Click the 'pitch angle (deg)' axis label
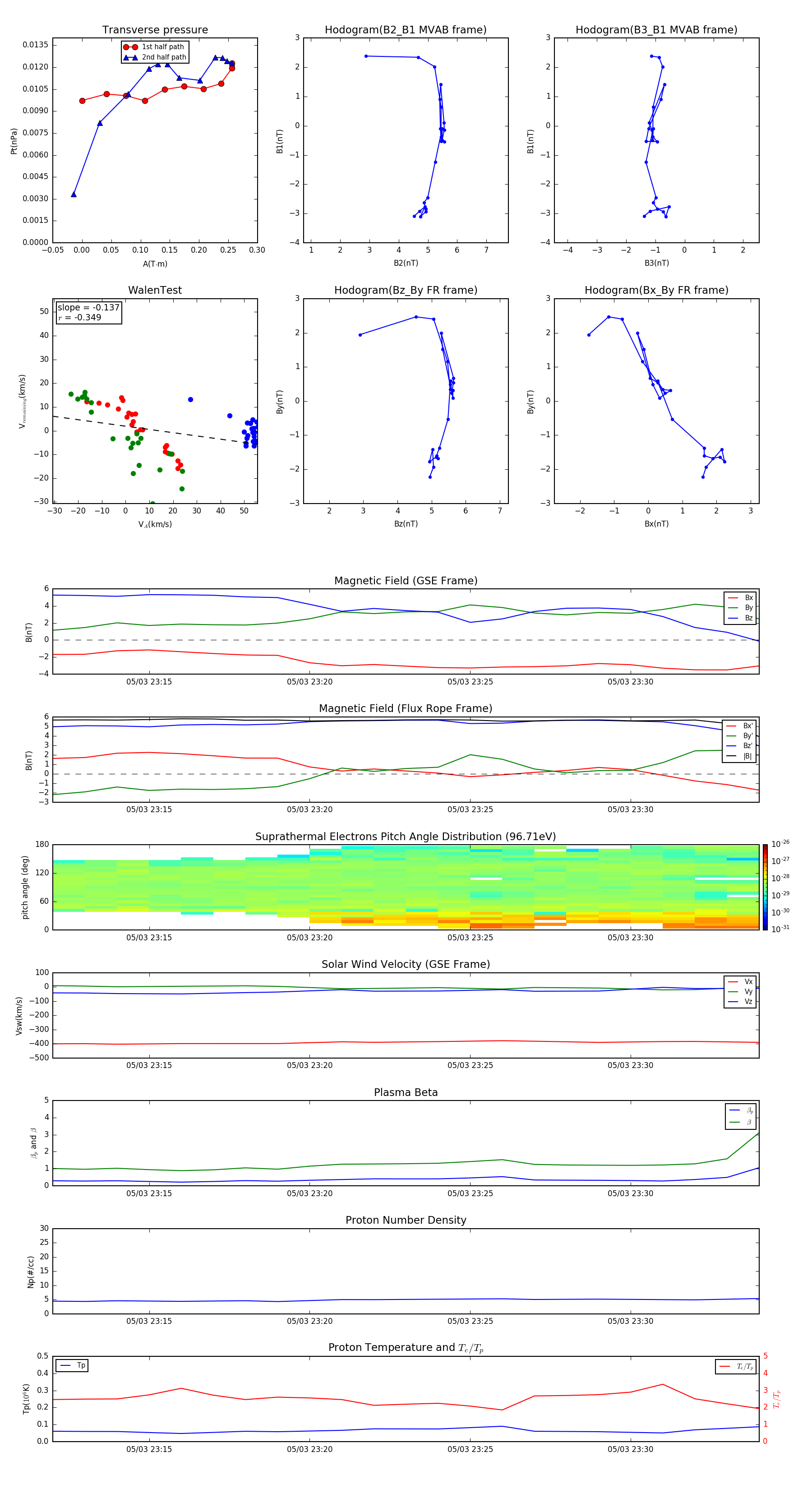 pos(25,887)
